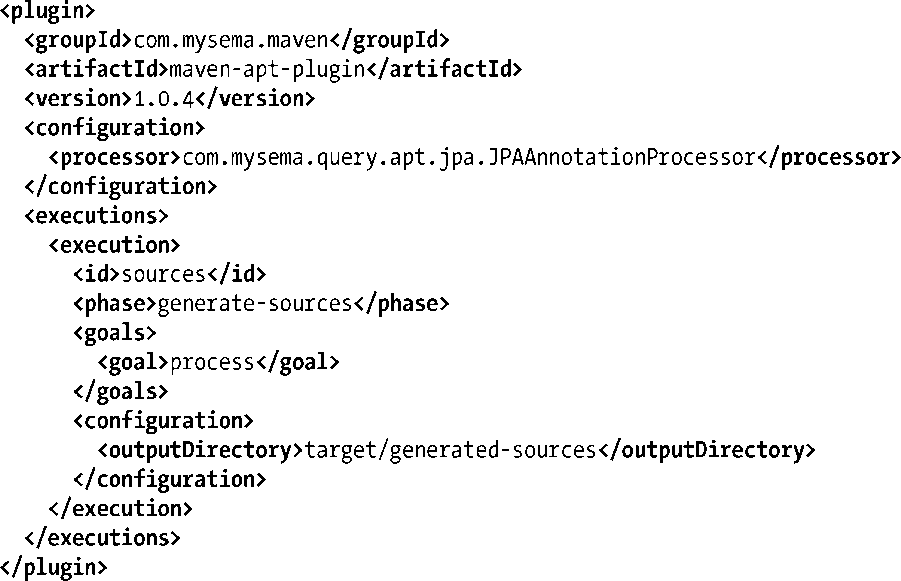Click the closing outputDirectory tag

pos(707,450)
